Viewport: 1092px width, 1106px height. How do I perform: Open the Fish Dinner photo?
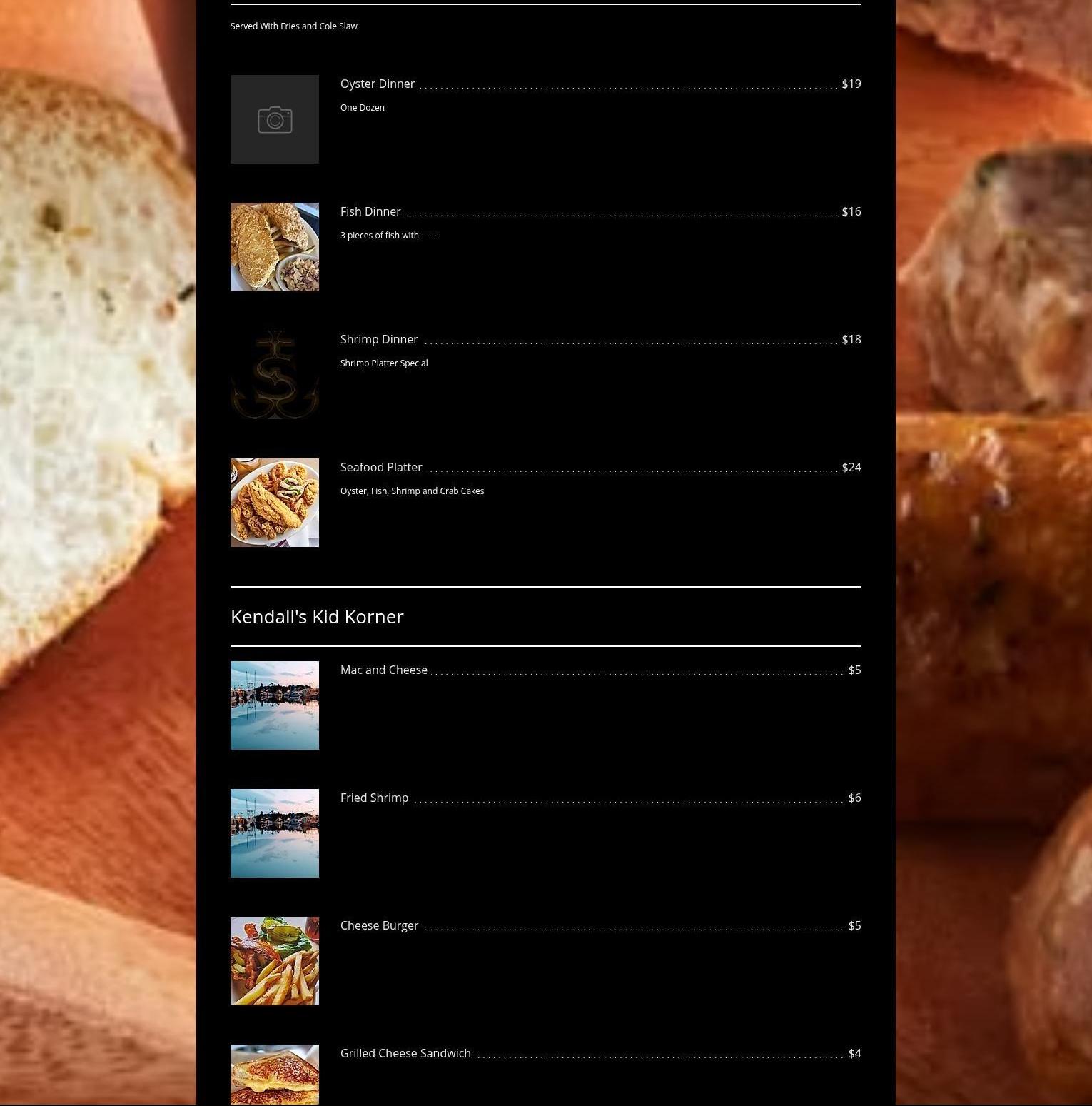(x=275, y=247)
